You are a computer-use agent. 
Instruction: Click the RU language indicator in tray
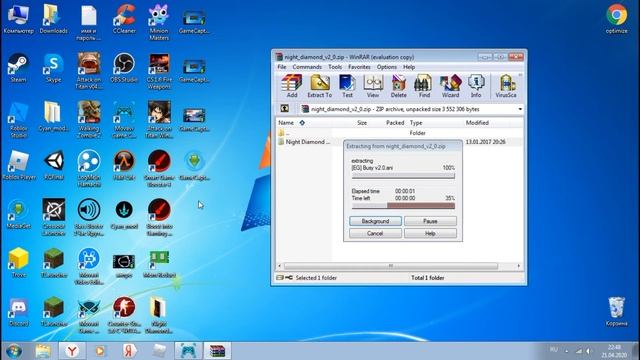[553, 350]
